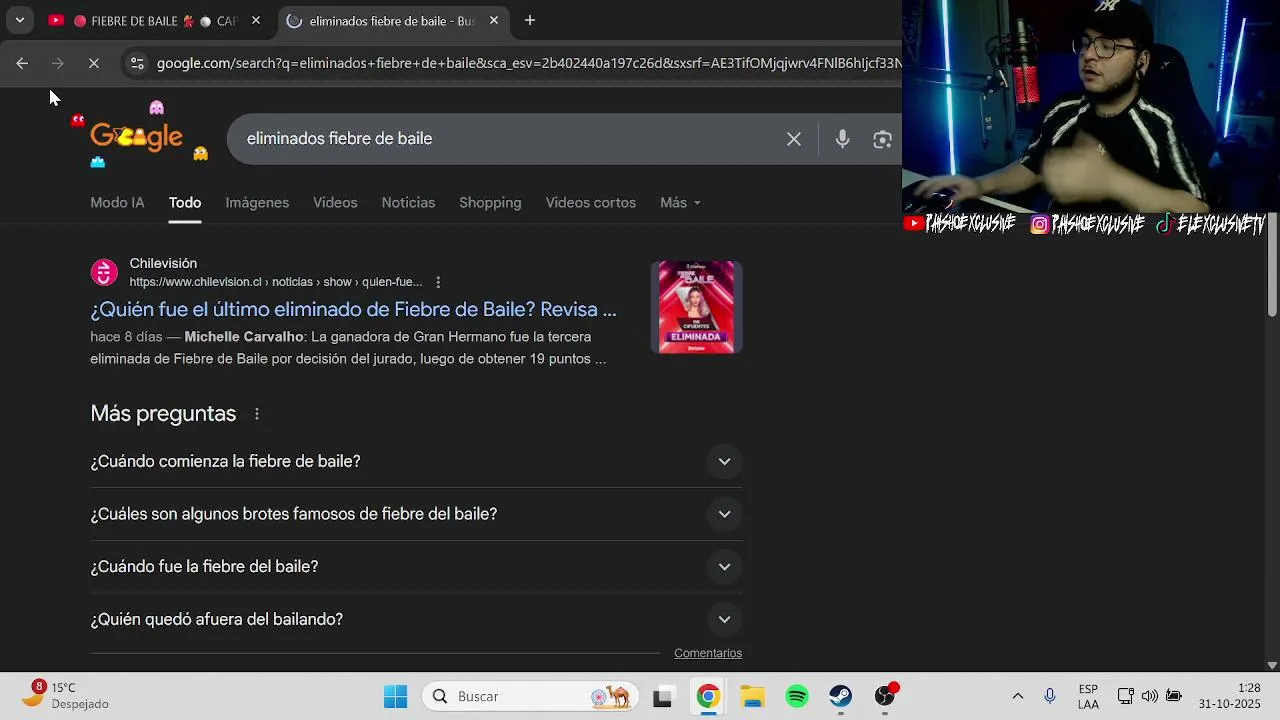Switch to Videos cortos results

pyautogui.click(x=591, y=202)
